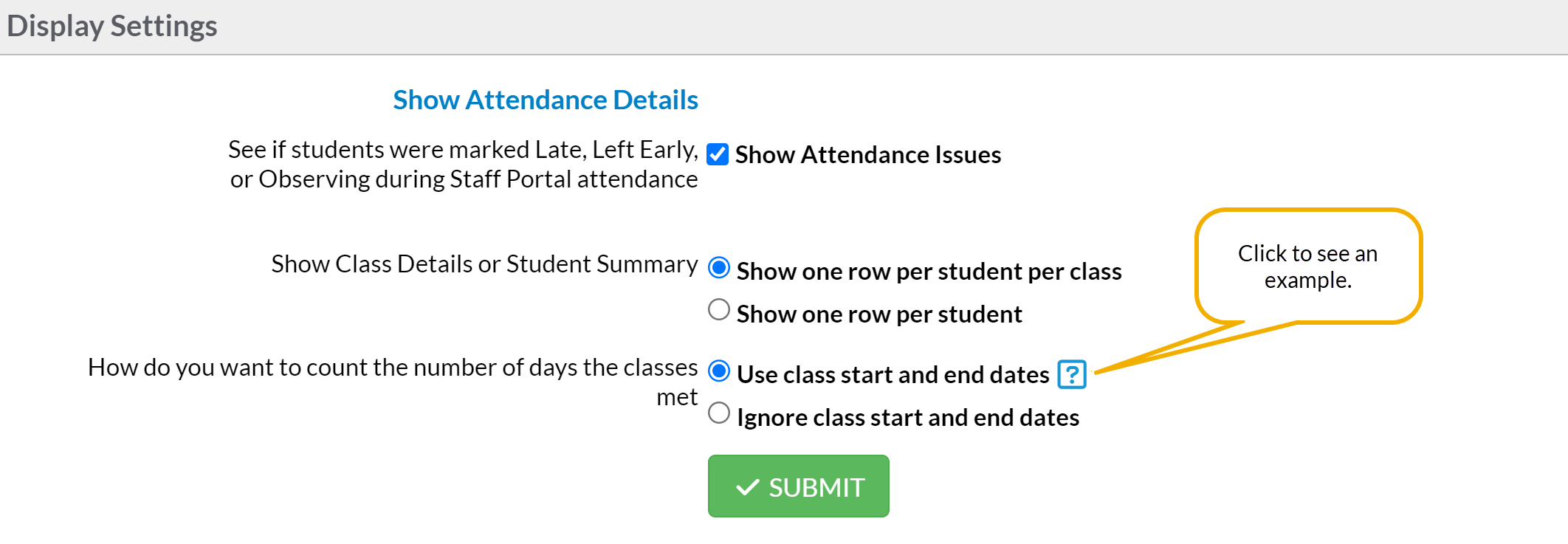Click the 'Show Attendance Issues' label text
Viewport: 1568px width, 544px height.
[x=867, y=155]
